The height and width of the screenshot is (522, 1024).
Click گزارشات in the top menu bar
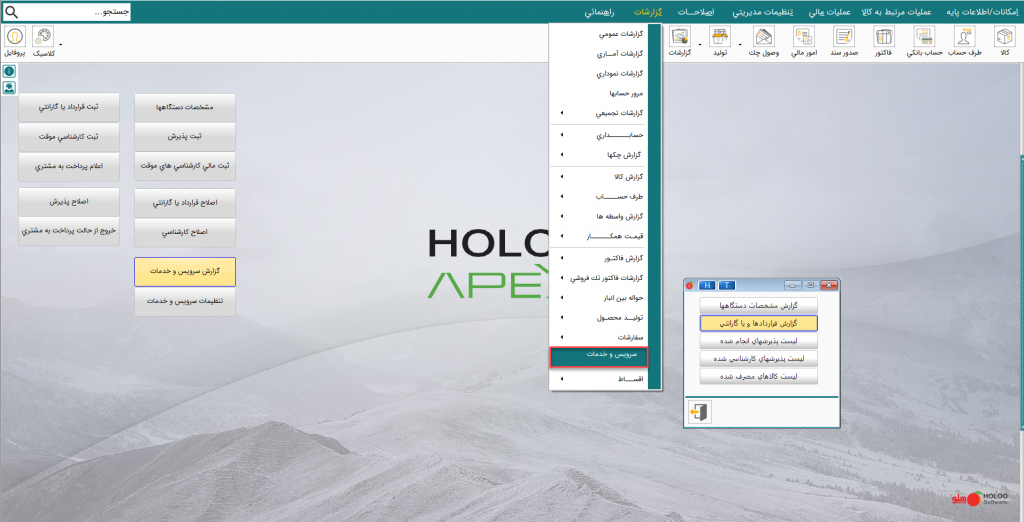(x=648, y=12)
